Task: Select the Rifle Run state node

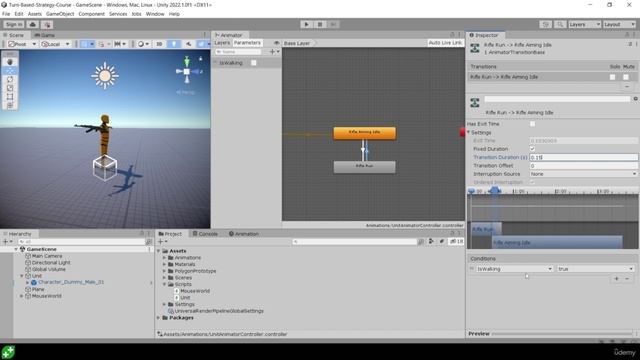Action: [x=364, y=167]
